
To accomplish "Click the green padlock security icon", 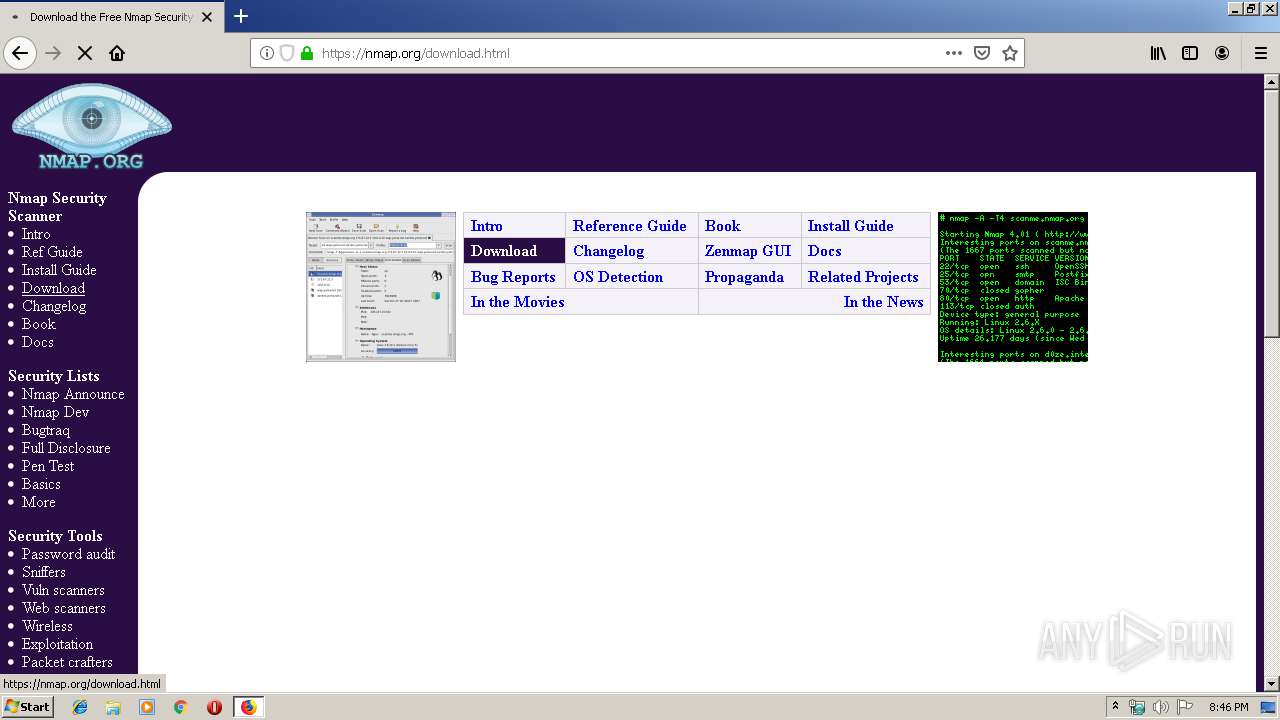I will tap(307, 53).
